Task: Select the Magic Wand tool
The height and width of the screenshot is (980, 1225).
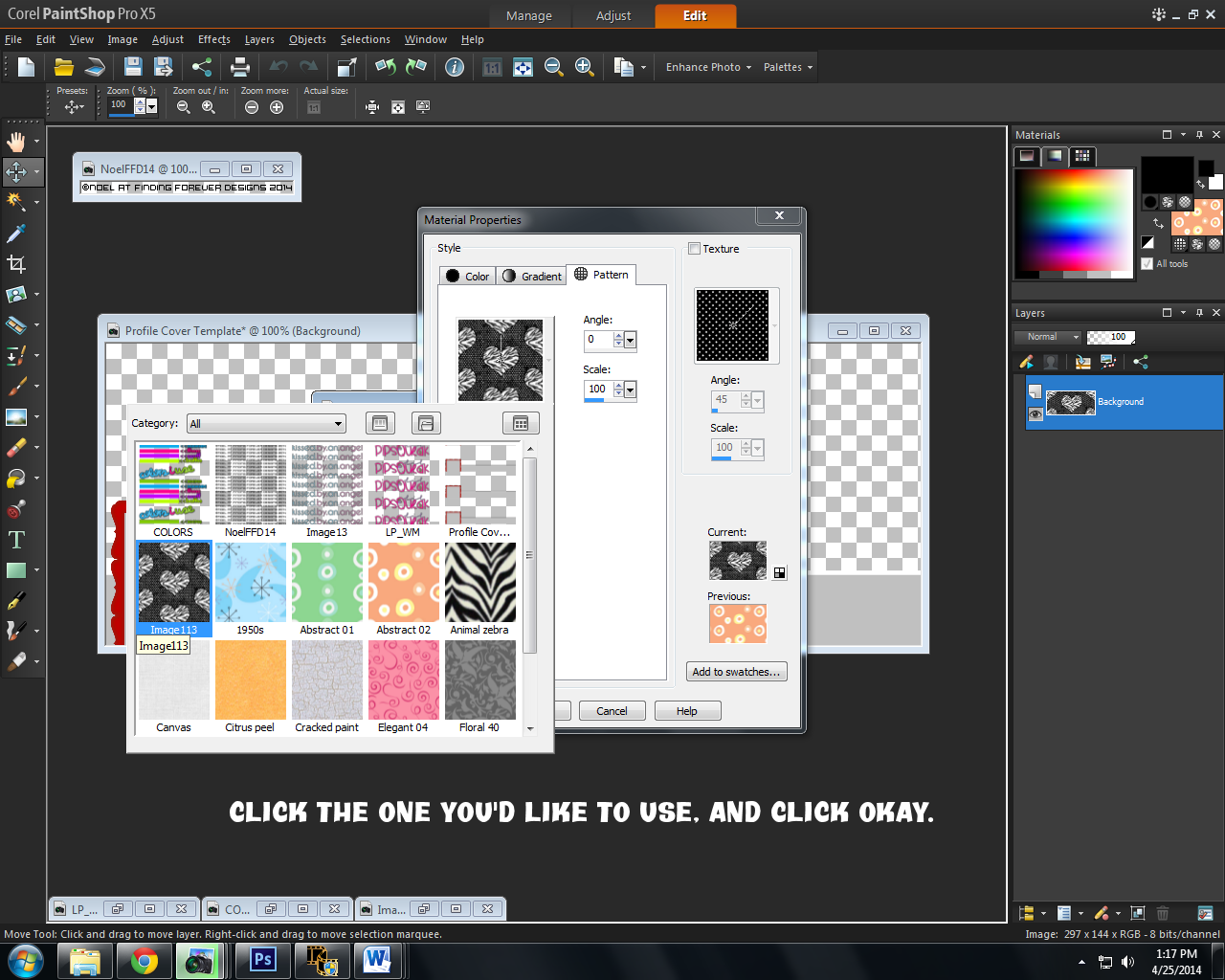Action: (x=15, y=202)
